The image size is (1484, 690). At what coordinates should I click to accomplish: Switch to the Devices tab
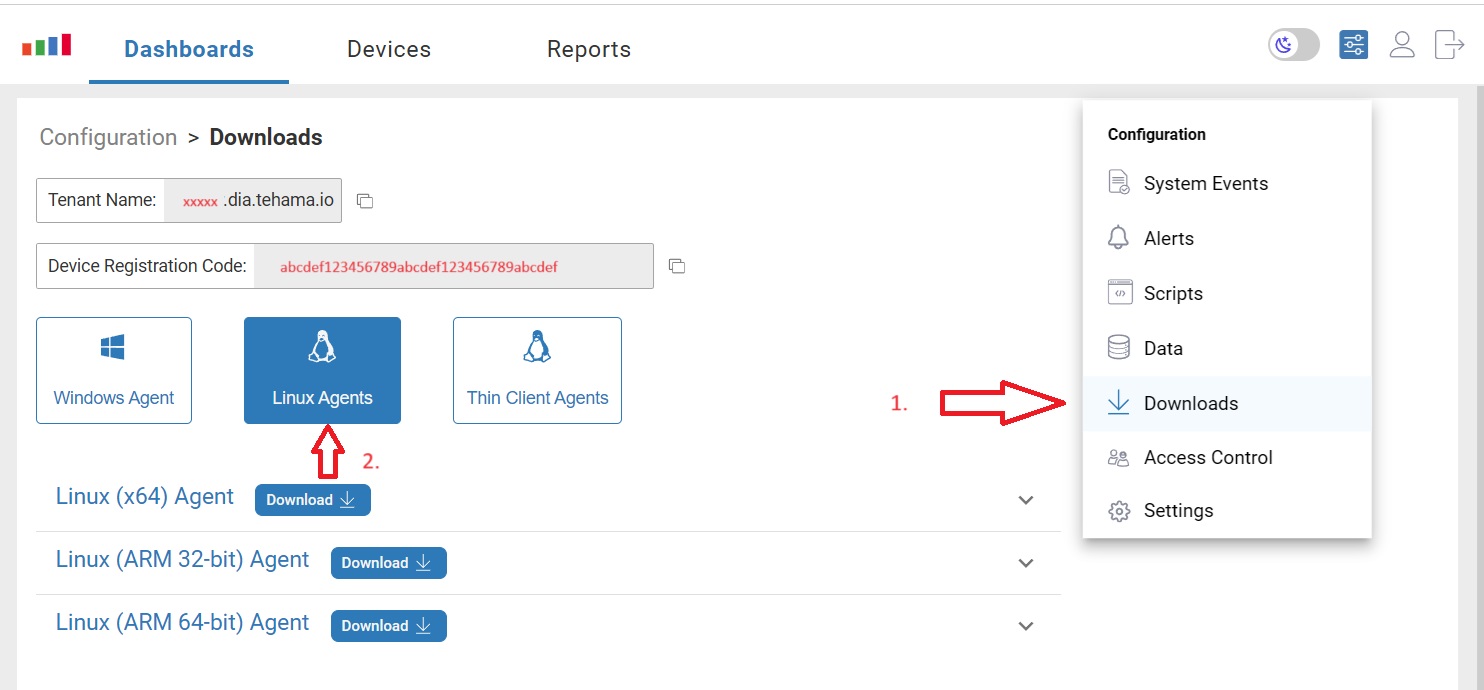point(389,48)
